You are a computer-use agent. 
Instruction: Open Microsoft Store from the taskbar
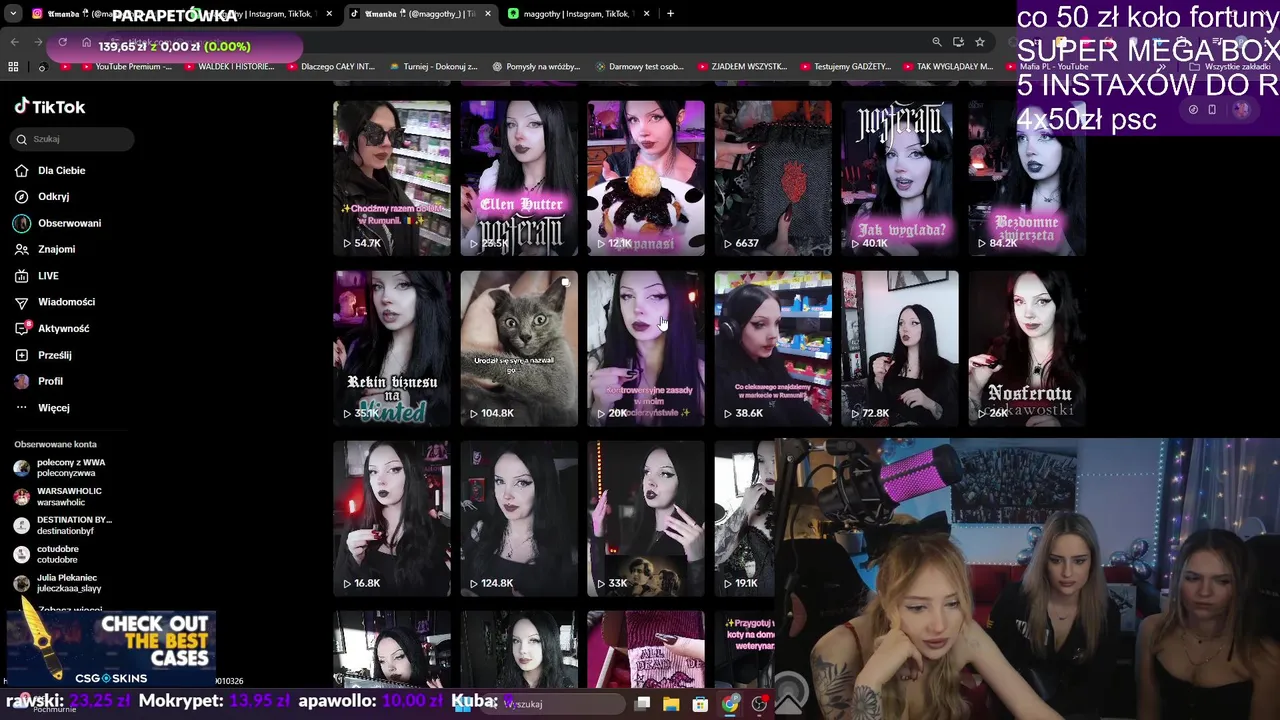click(700, 704)
